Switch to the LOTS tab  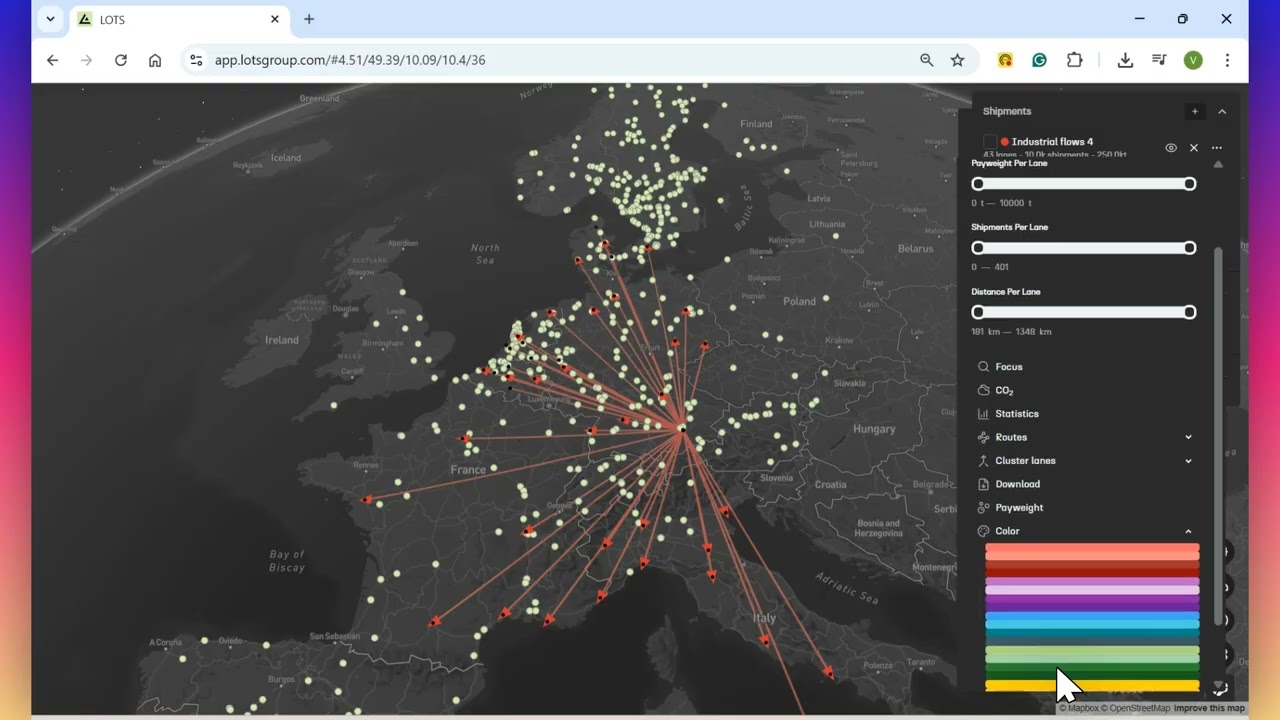point(179,20)
